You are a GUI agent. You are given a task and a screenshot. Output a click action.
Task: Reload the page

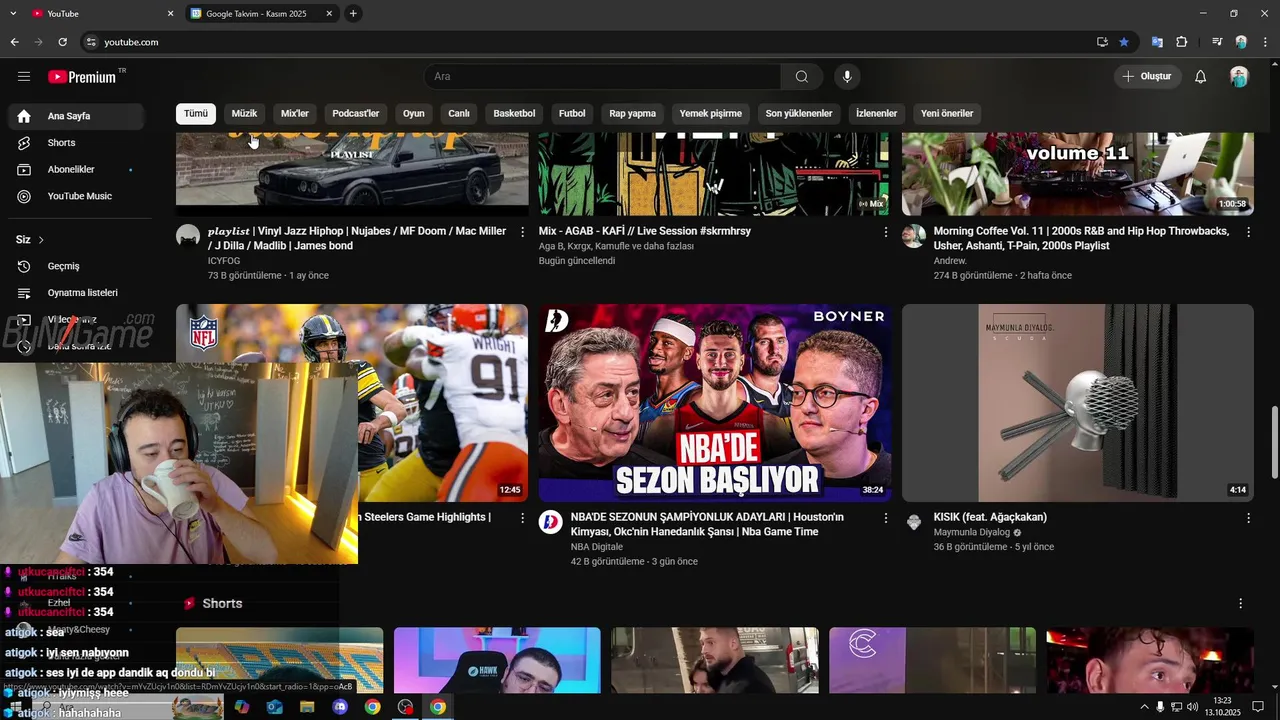point(62,42)
